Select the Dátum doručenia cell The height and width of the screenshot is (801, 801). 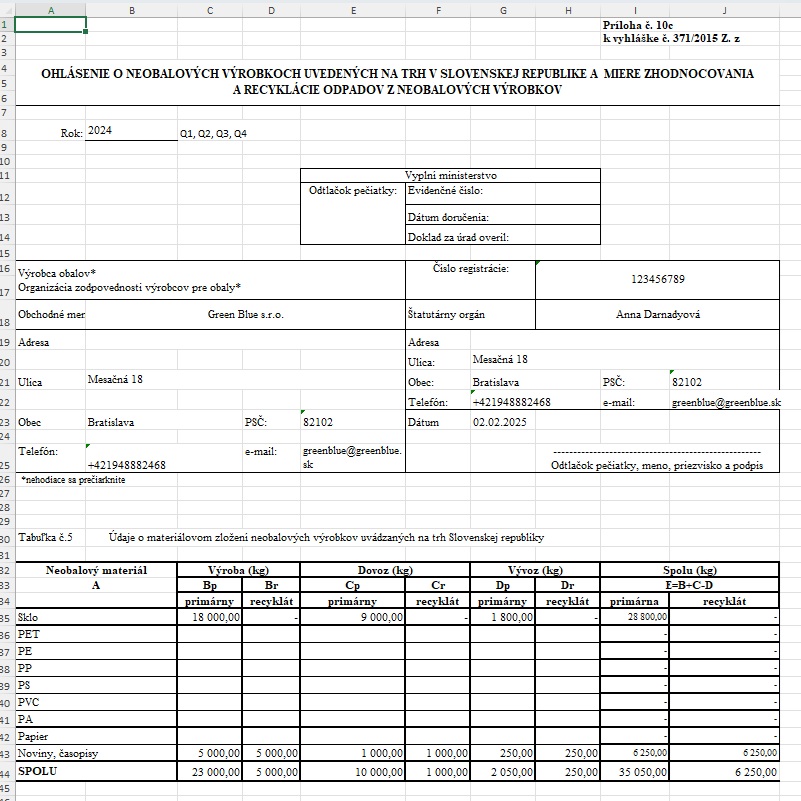click(x=501, y=216)
